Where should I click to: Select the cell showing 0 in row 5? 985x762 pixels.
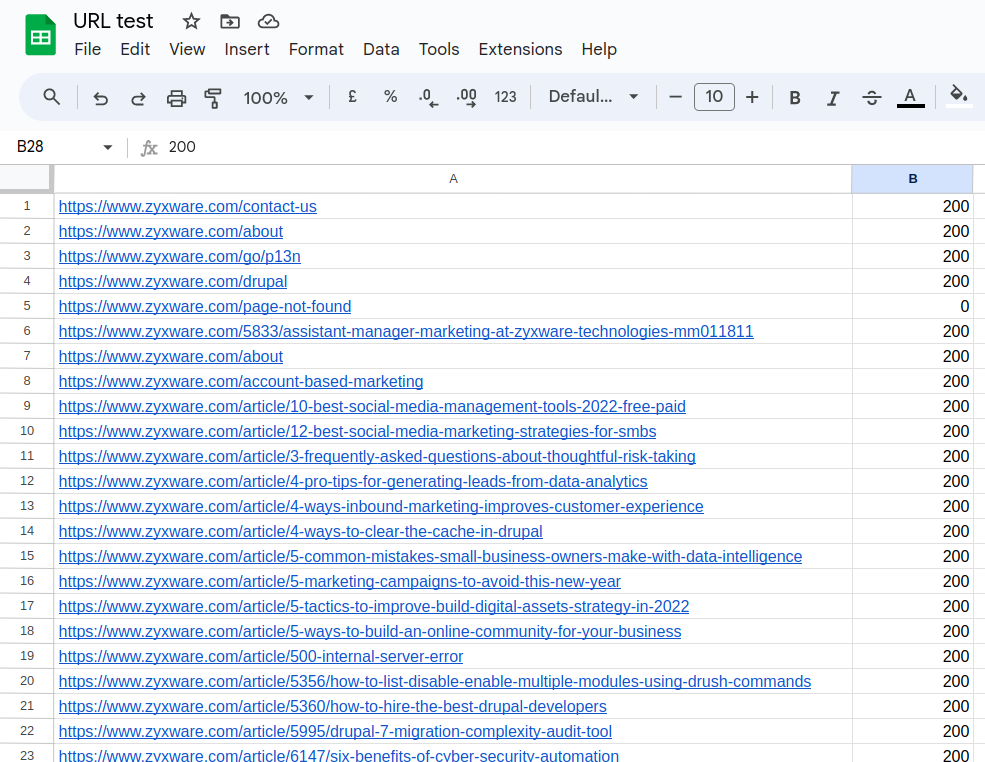pyautogui.click(x=913, y=307)
